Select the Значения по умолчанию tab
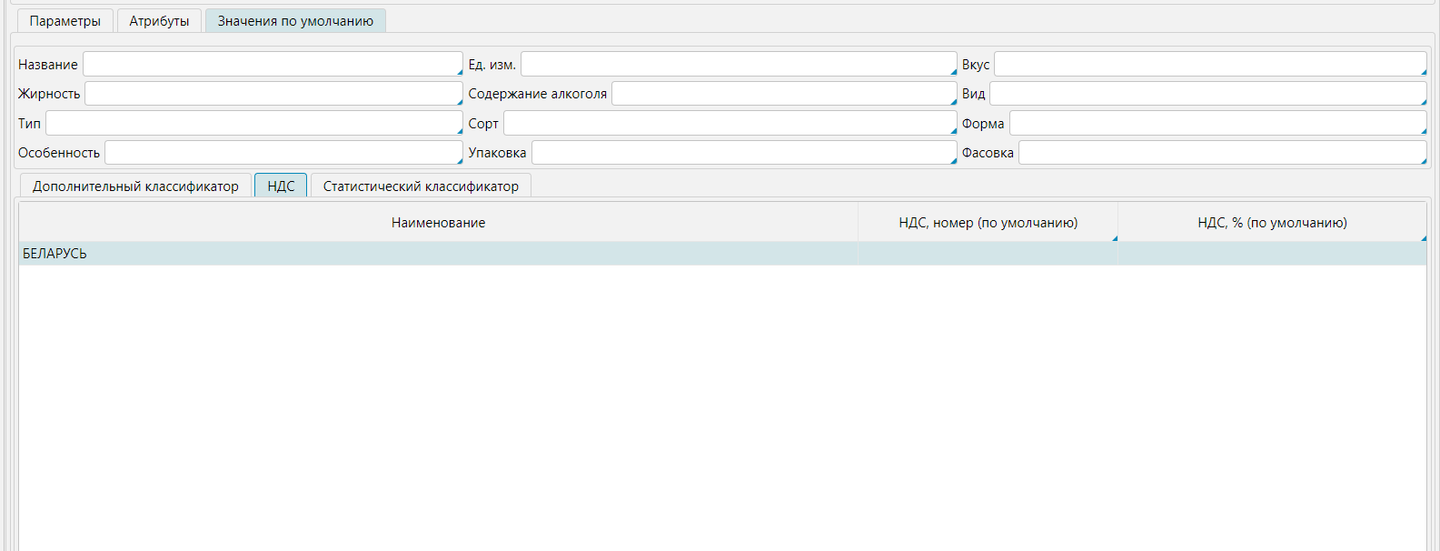Image resolution: width=1440 pixels, height=551 pixels. click(295, 21)
